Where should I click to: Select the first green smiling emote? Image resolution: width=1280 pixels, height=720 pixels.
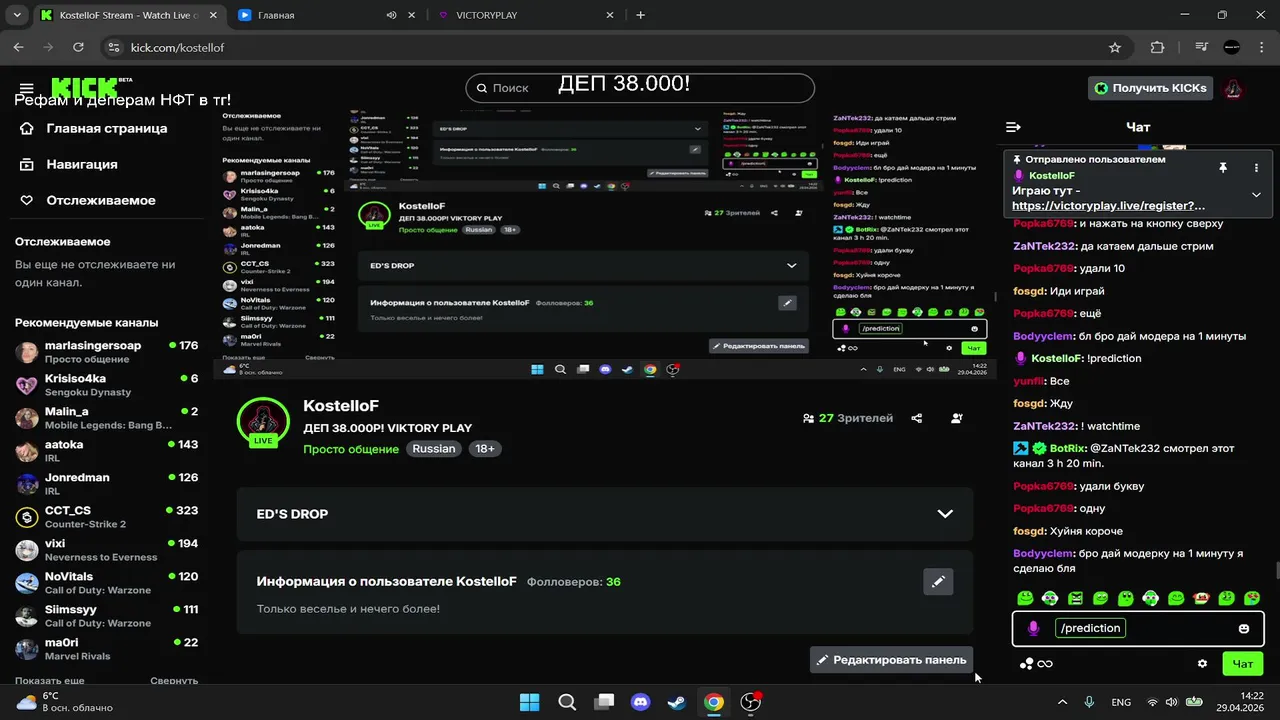pyautogui.click(x=1025, y=598)
